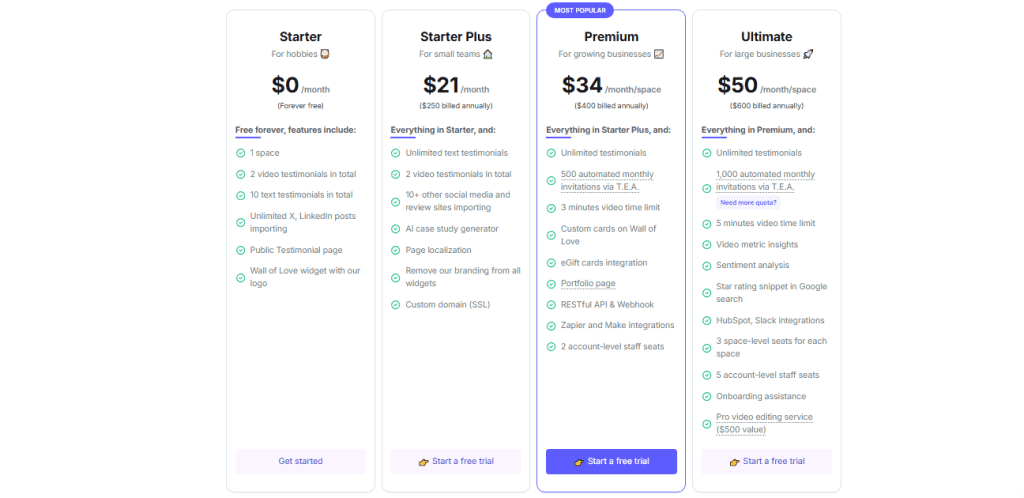Click the house emoji next to For small teams
Screen dimensions: 1024x498
pos(488,54)
